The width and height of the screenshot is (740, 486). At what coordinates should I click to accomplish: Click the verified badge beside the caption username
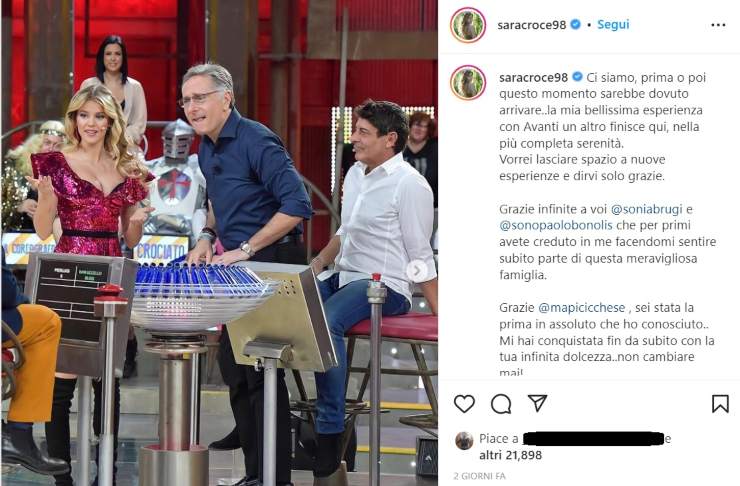577,77
